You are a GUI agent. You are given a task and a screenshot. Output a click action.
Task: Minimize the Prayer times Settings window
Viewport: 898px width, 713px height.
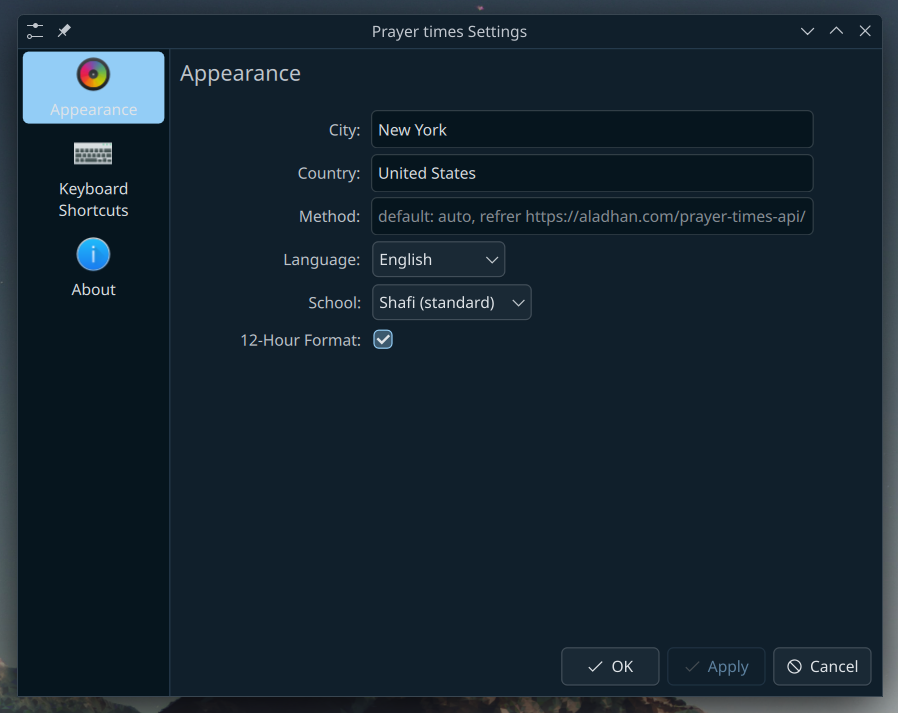[x=808, y=31]
